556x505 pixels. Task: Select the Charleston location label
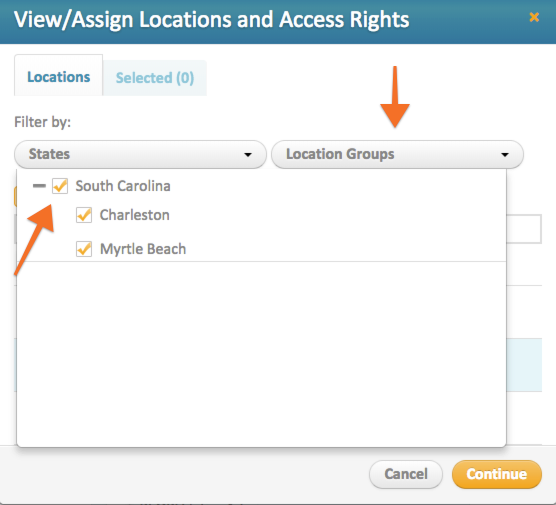tap(135, 215)
